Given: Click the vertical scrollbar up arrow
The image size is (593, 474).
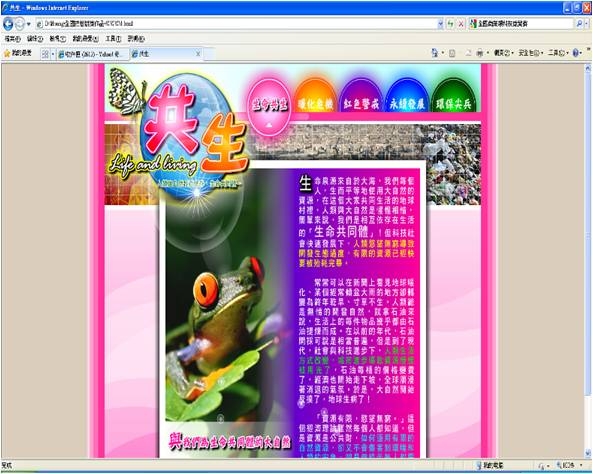Looking at the screenshot, I should pyautogui.click(x=588, y=68).
